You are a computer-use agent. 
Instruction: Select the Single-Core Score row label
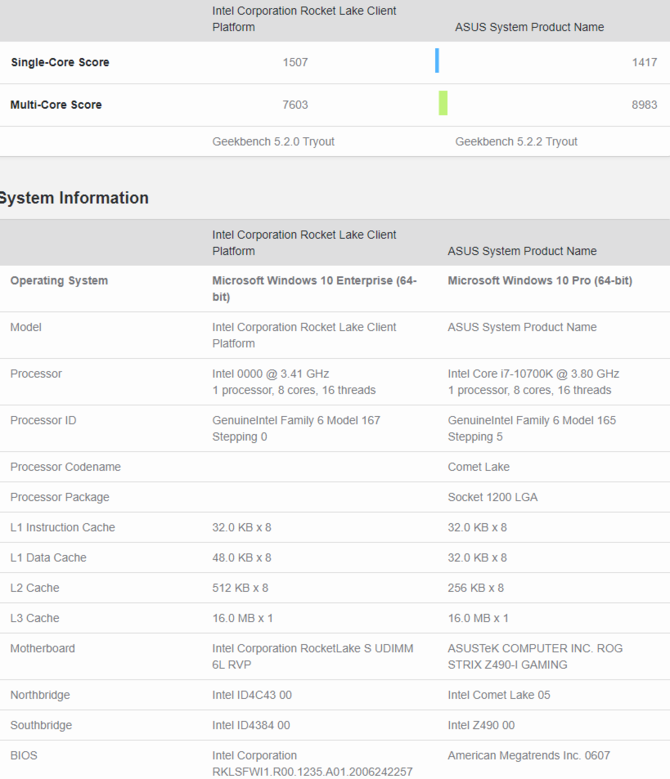[x=60, y=63]
